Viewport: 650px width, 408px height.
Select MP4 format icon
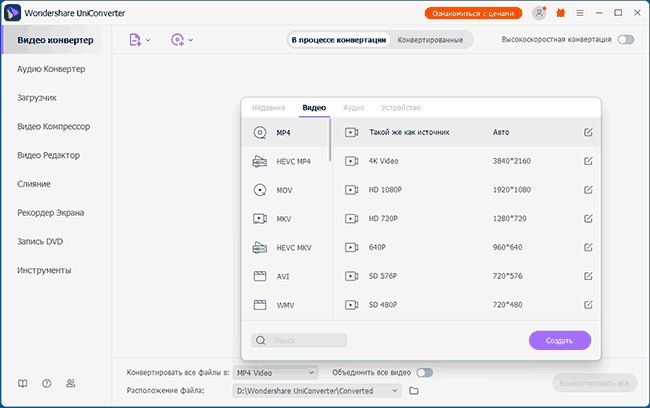tap(260, 133)
